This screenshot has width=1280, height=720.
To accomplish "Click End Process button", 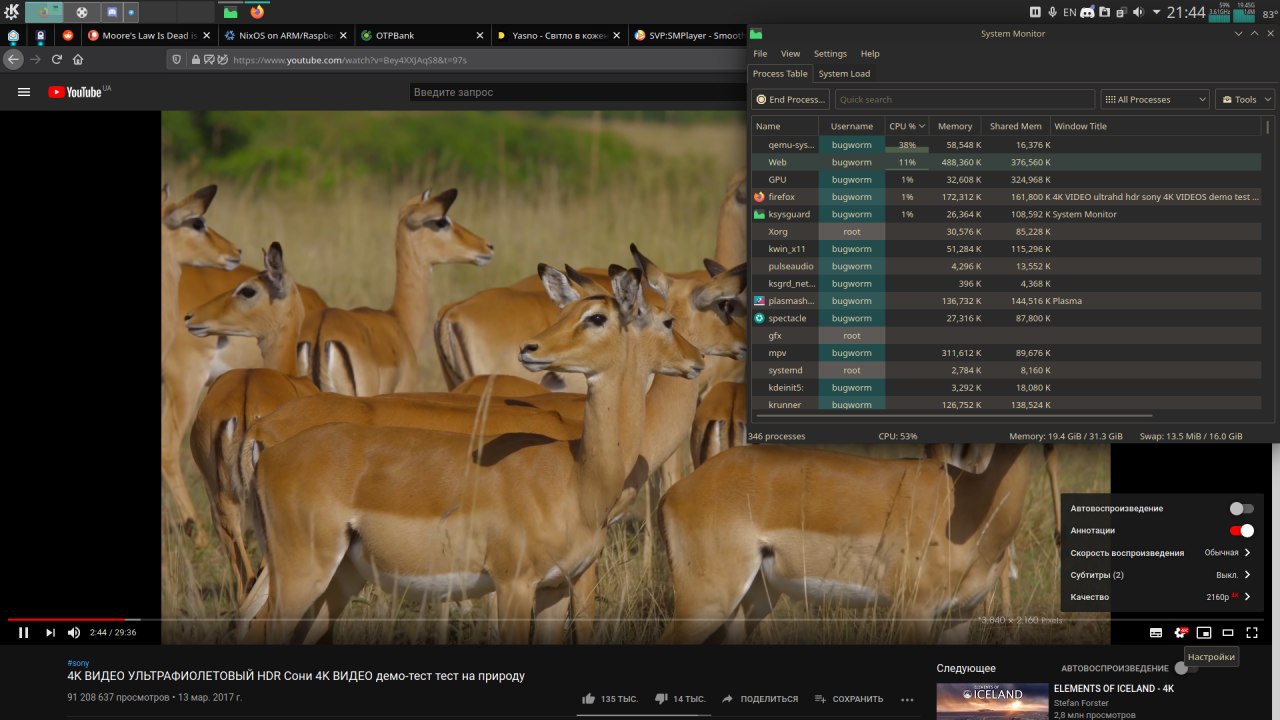I will [791, 100].
